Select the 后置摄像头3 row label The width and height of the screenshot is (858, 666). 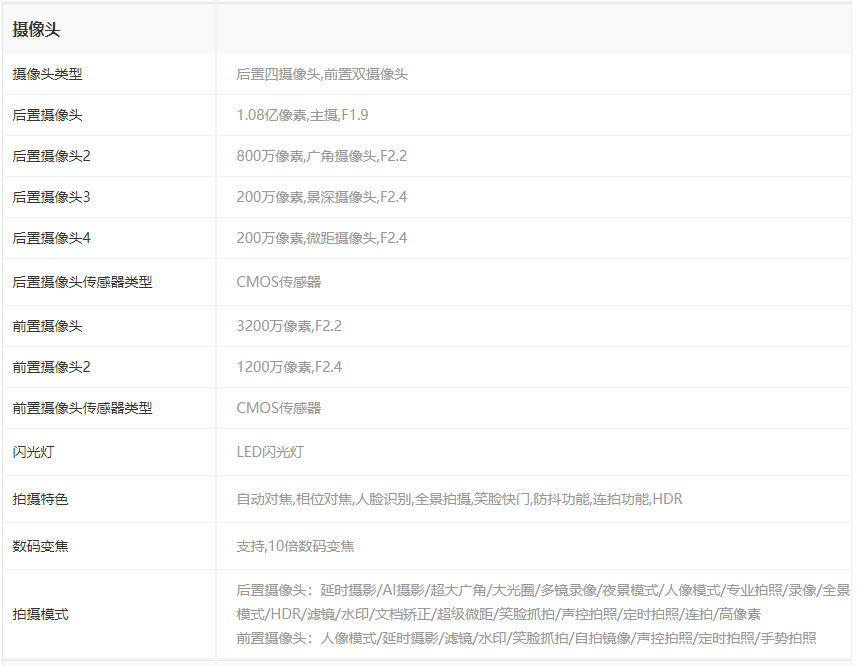pos(44,196)
